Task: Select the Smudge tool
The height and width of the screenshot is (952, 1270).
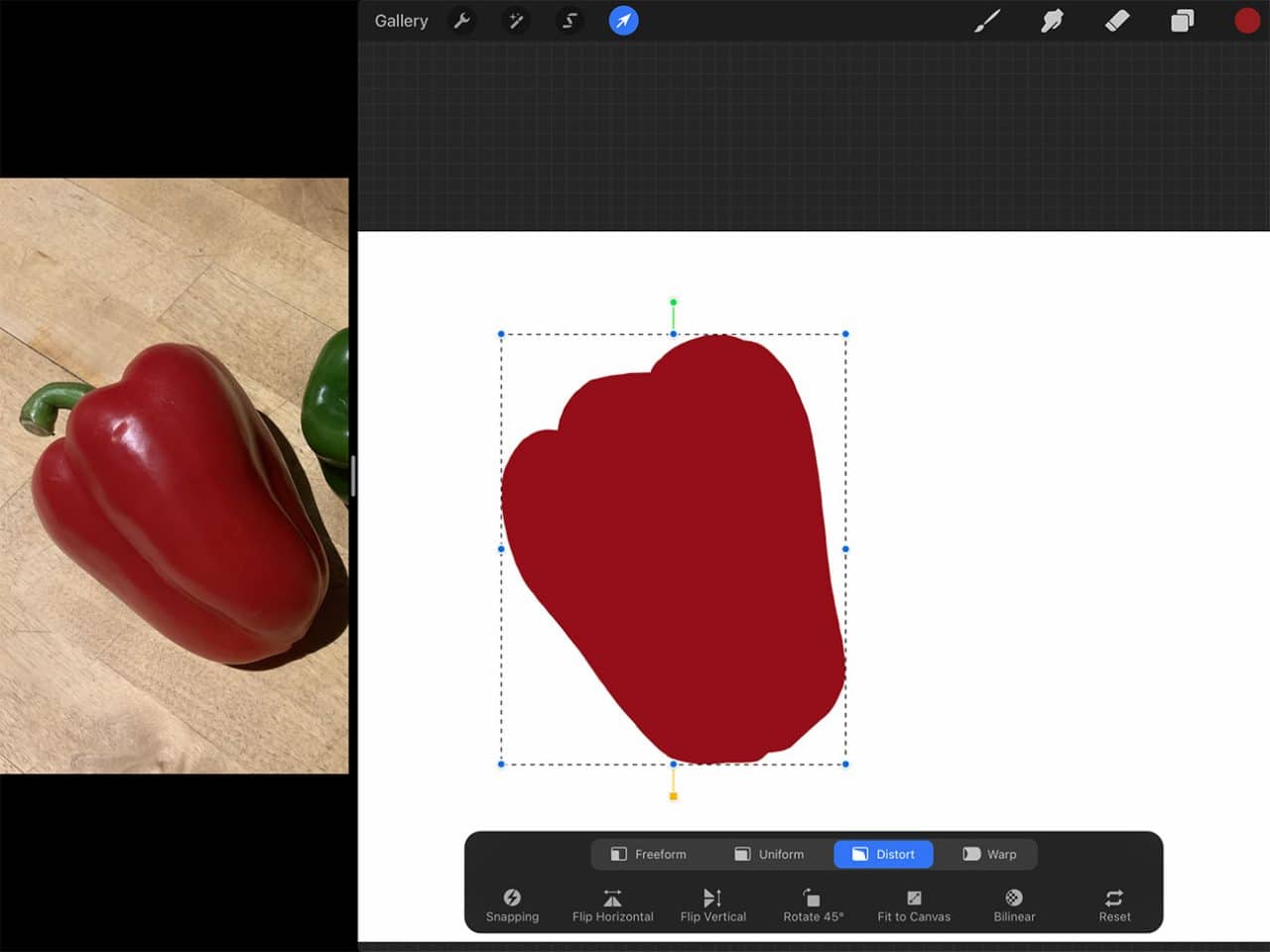Action: pos(1052,20)
